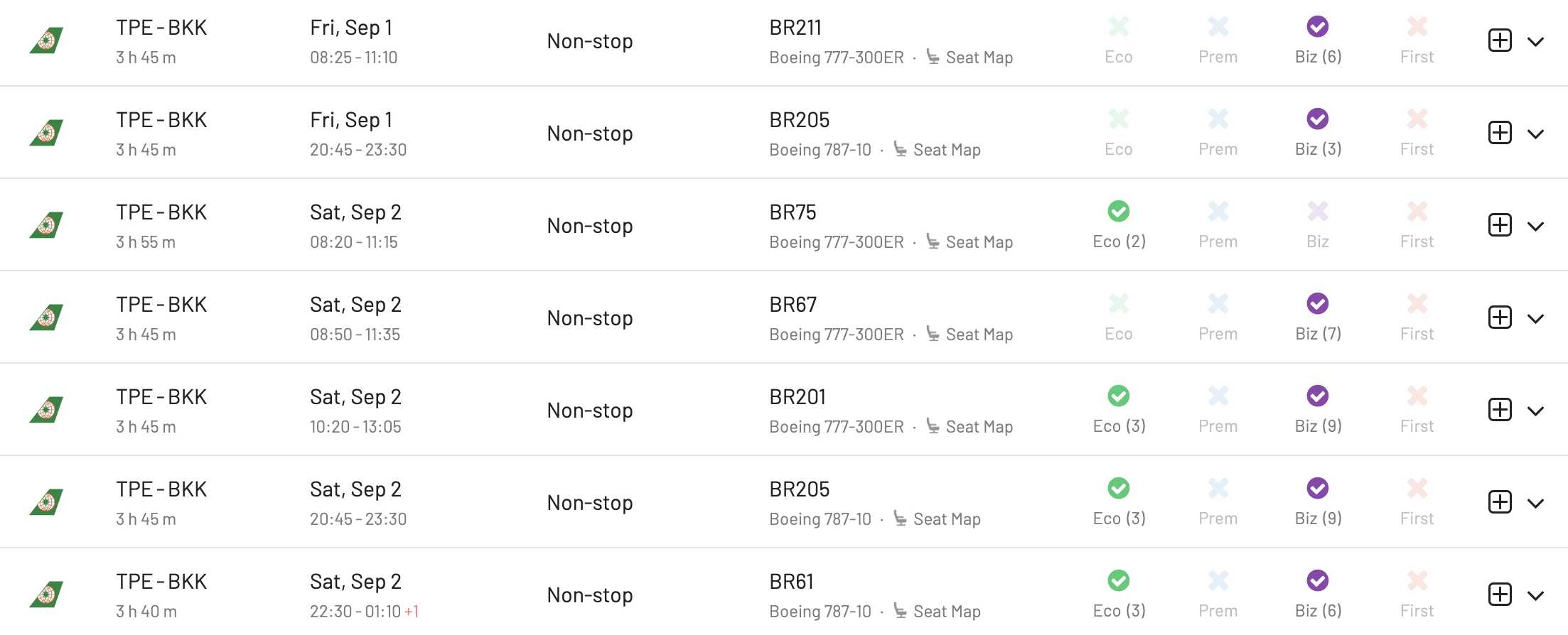
Task: Click EVA Air logo on BR67 row
Action: (x=46, y=317)
